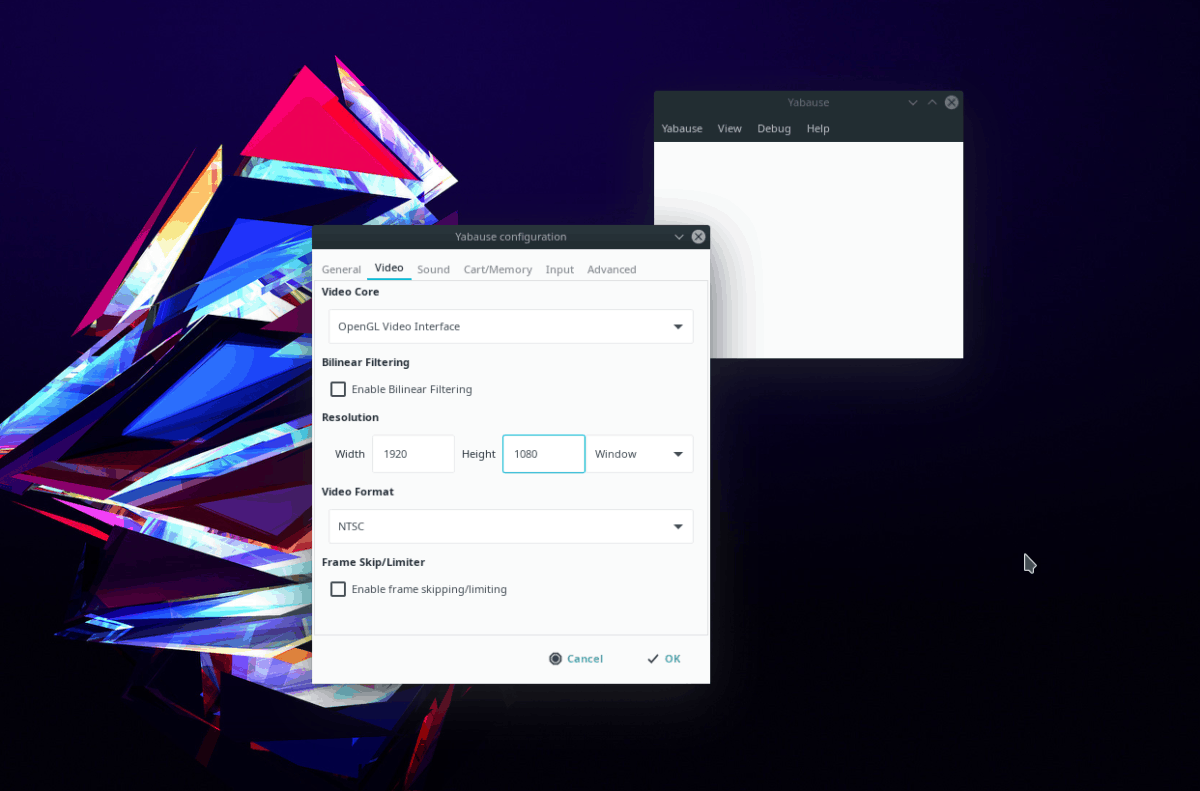The height and width of the screenshot is (791, 1200).
Task: Confirm settings with OK button
Action: pyautogui.click(x=664, y=659)
